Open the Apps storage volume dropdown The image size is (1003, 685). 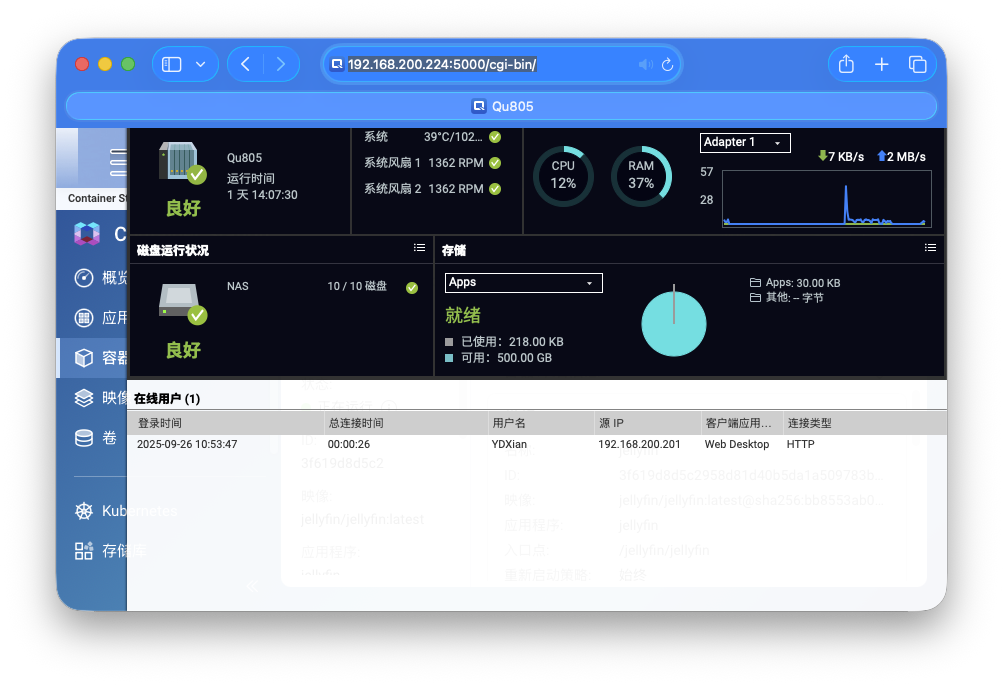click(523, 283)
